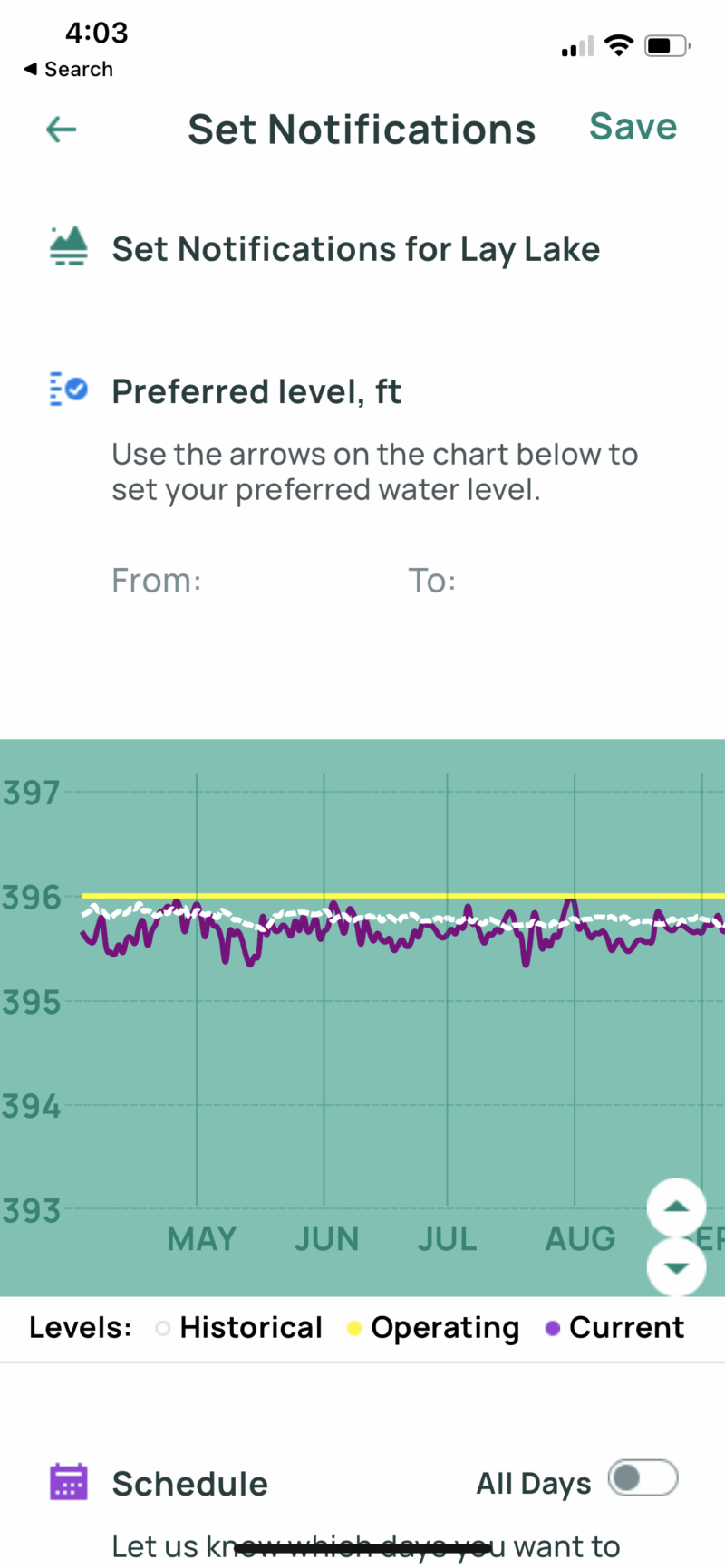725x1568 pixels.
Task: Select AUG on the chart axis
Action: point(580,1238)
